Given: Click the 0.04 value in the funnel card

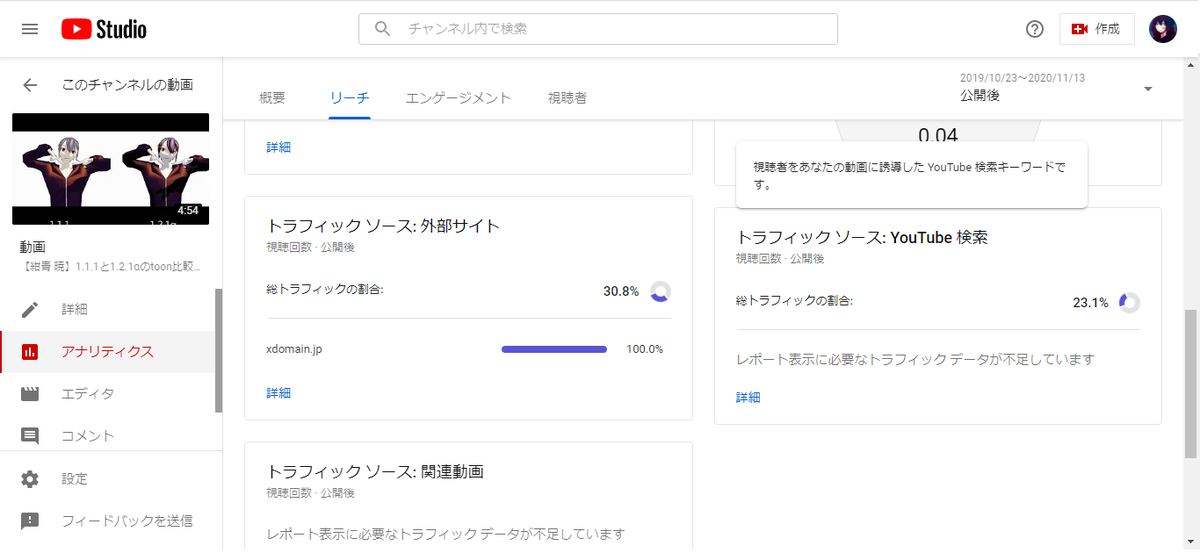Looking at the screenshot, I should 938,135.
